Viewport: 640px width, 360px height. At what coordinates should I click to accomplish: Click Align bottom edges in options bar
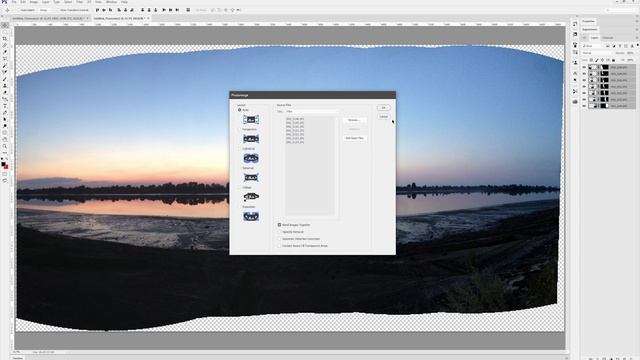[111, 10]
